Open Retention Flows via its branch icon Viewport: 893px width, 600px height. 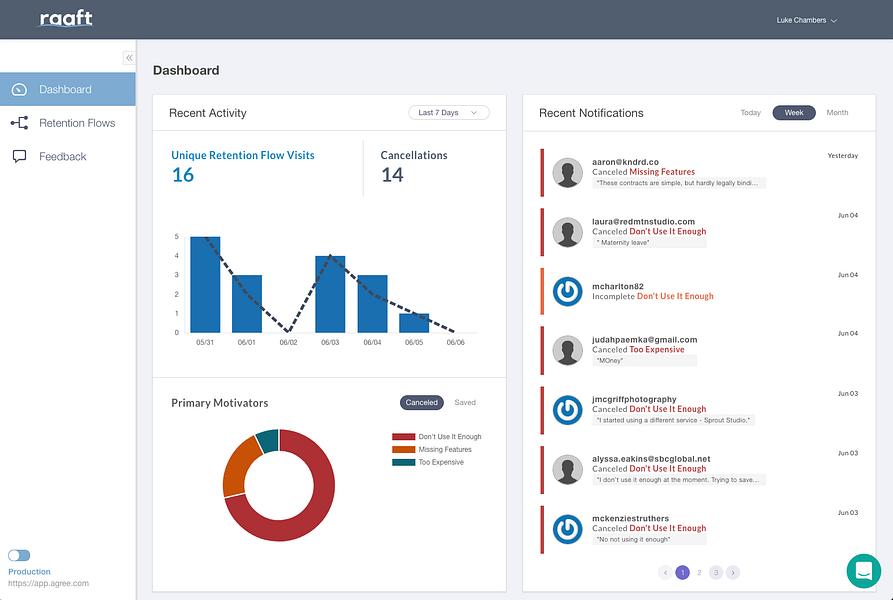[19, 123]
